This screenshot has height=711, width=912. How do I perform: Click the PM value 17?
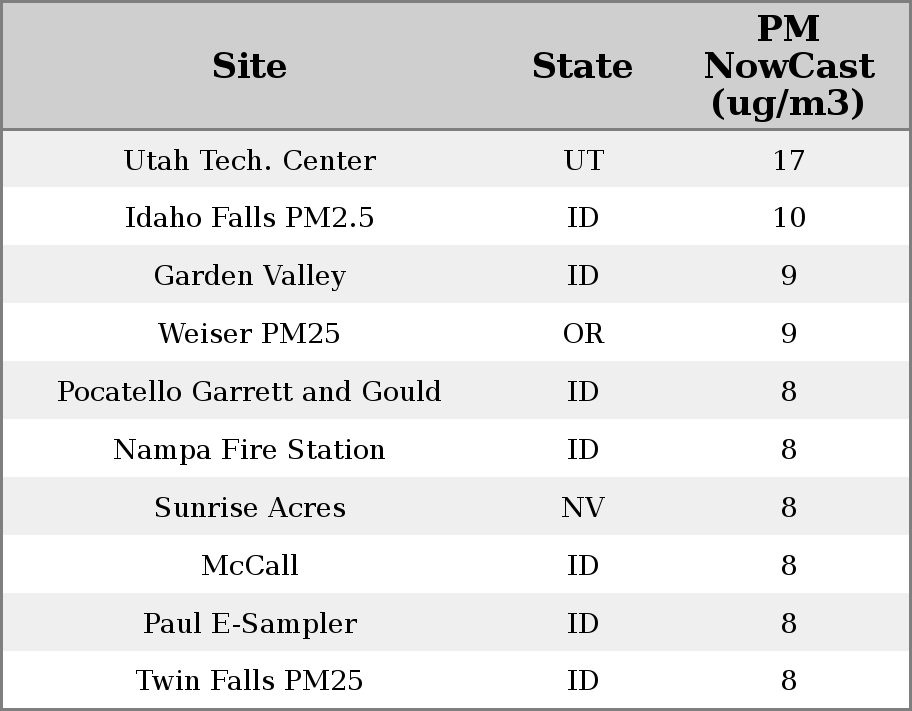(x=789, y=161)
